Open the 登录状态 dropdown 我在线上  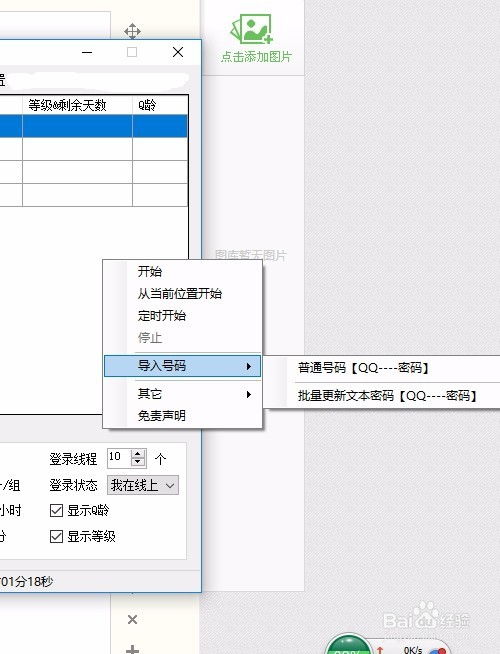pyautogui.click(x=143, y=485)
